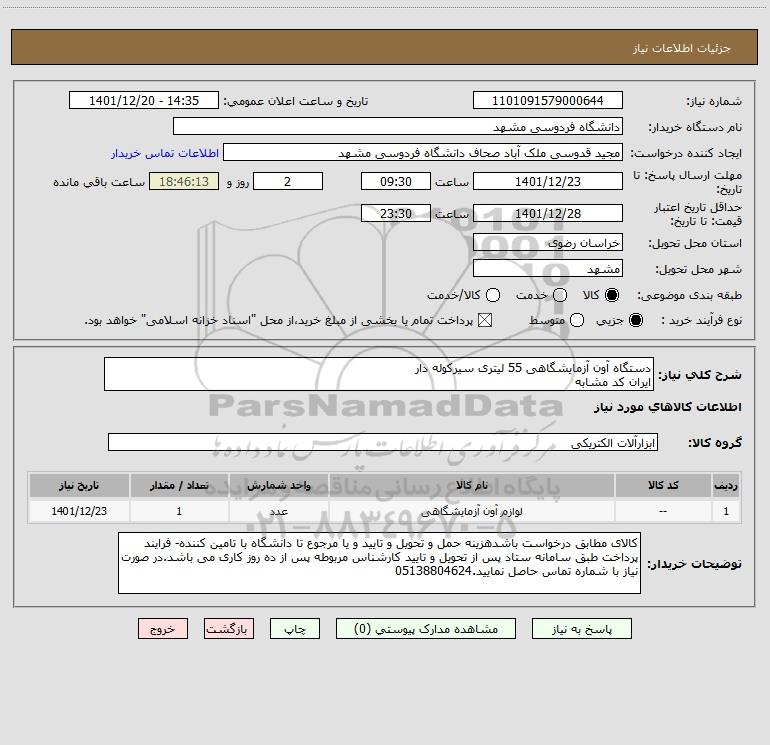The height and width of the screenshot is (745, 770).
Task: Click the تاریخ نیاز column header
Action: (79, 485)
